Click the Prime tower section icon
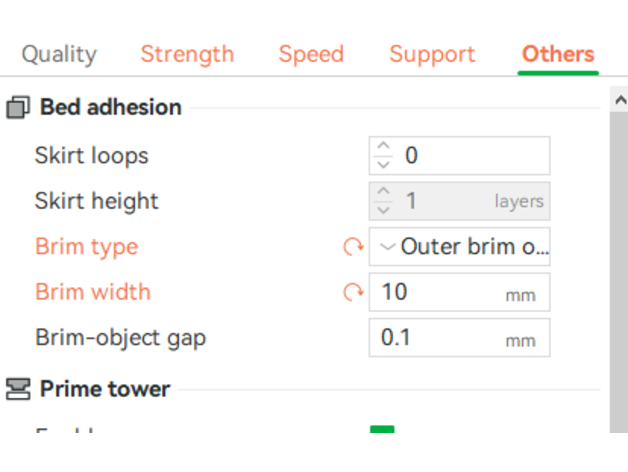628x472 pixels. pyautogui.click(x=18, y=389)
